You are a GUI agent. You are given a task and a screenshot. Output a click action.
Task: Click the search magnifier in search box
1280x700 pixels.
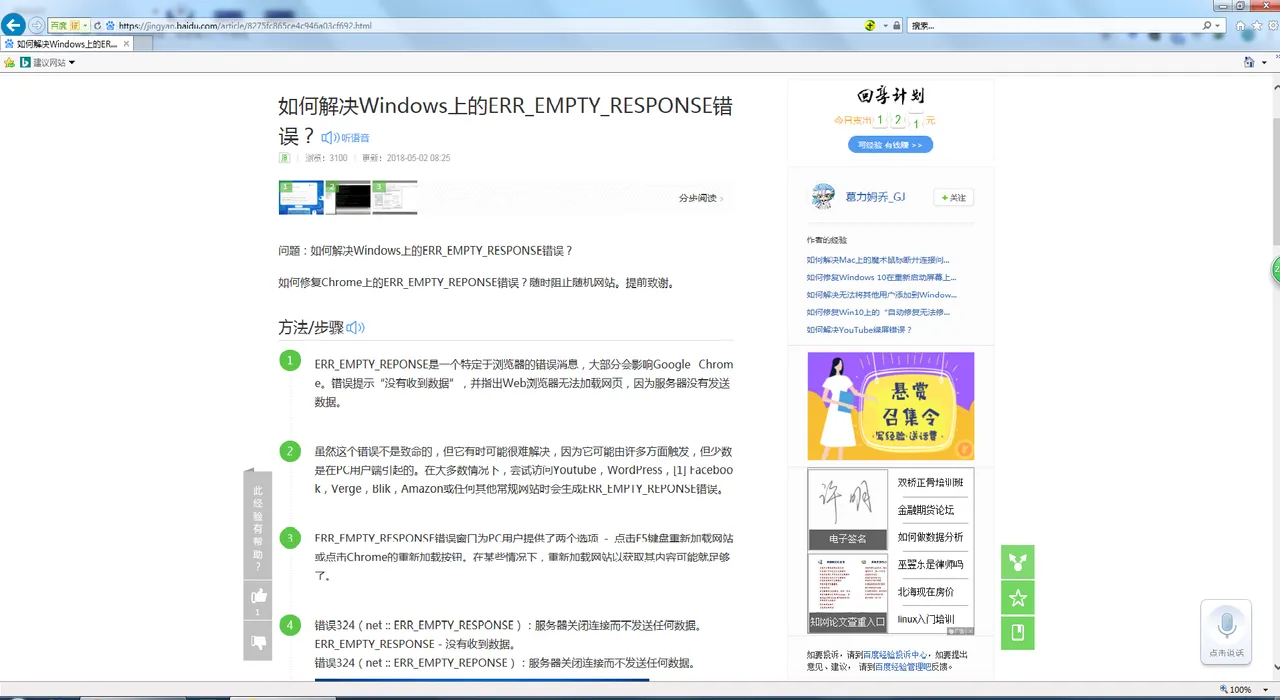[x=1207, y=25]
